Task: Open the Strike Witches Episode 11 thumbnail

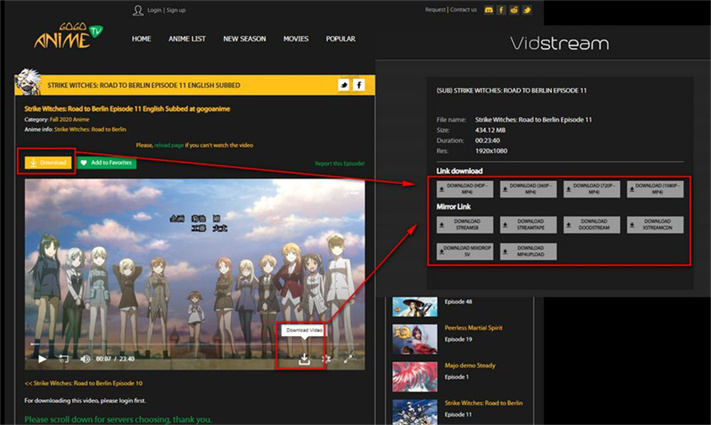Action: [x=415, y=412]
